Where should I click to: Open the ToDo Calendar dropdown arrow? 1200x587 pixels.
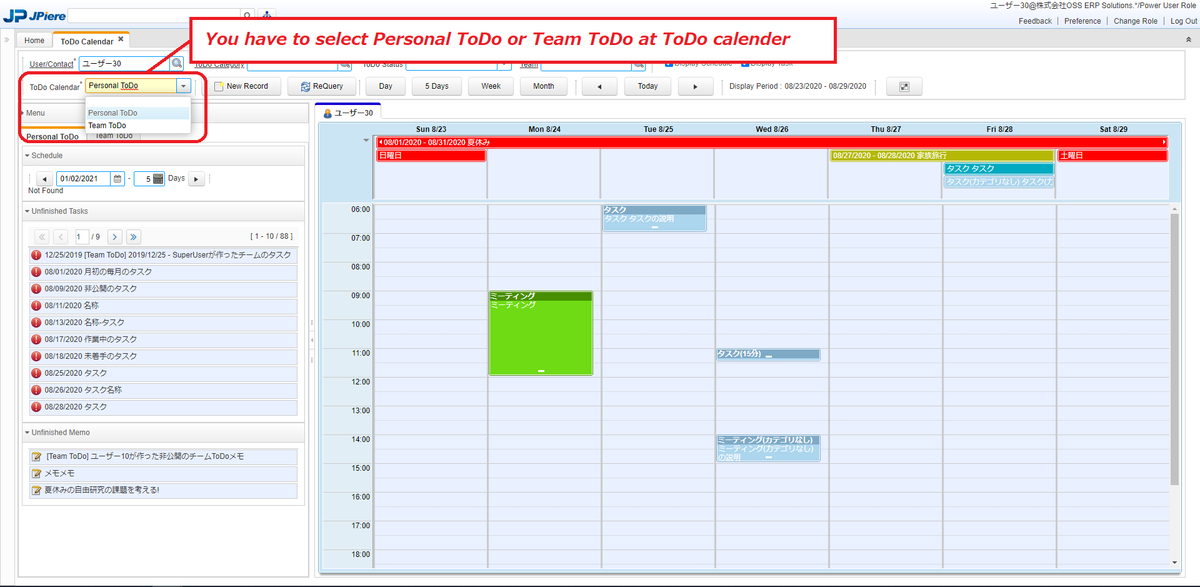(x=183, y=86)
